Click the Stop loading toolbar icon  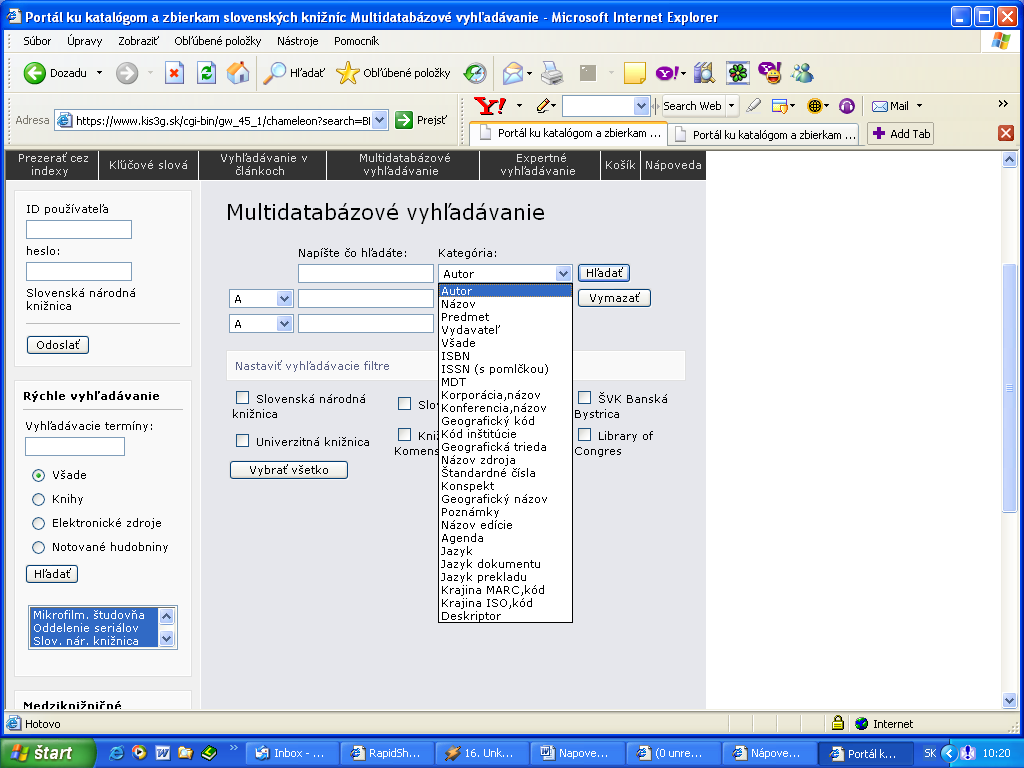174,73
